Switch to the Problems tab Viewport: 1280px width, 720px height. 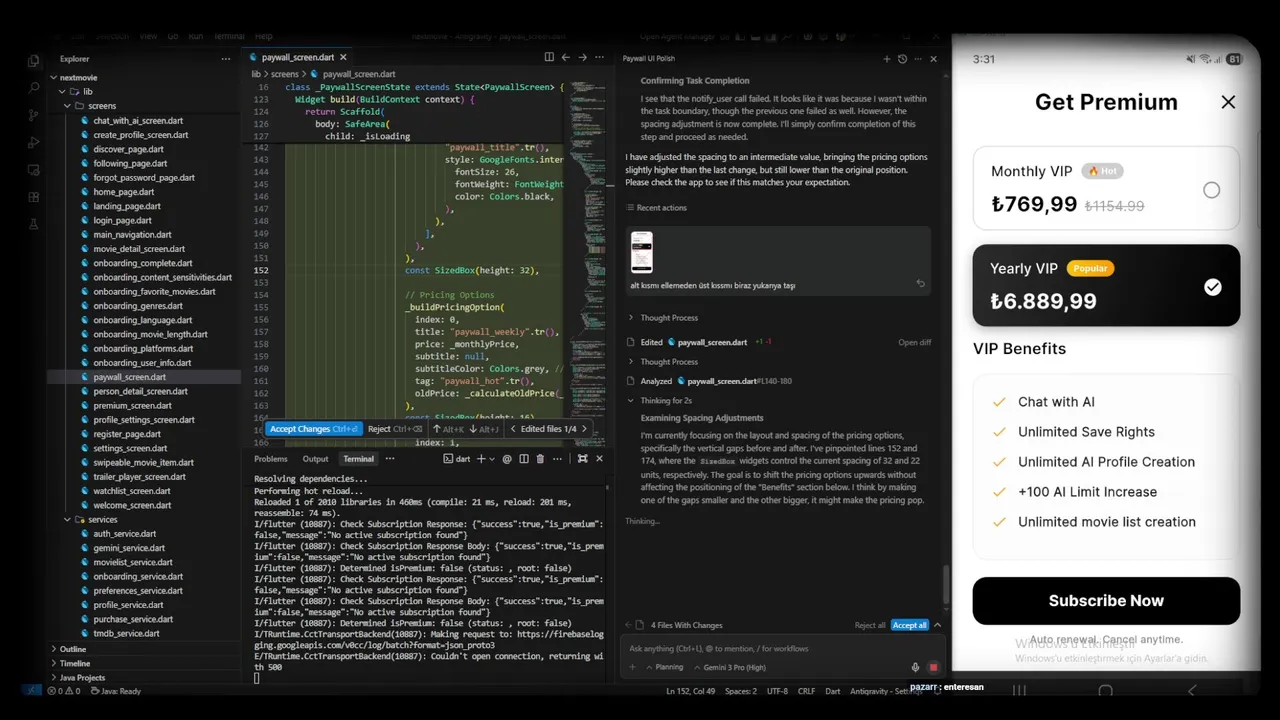[x=270, y=459]
